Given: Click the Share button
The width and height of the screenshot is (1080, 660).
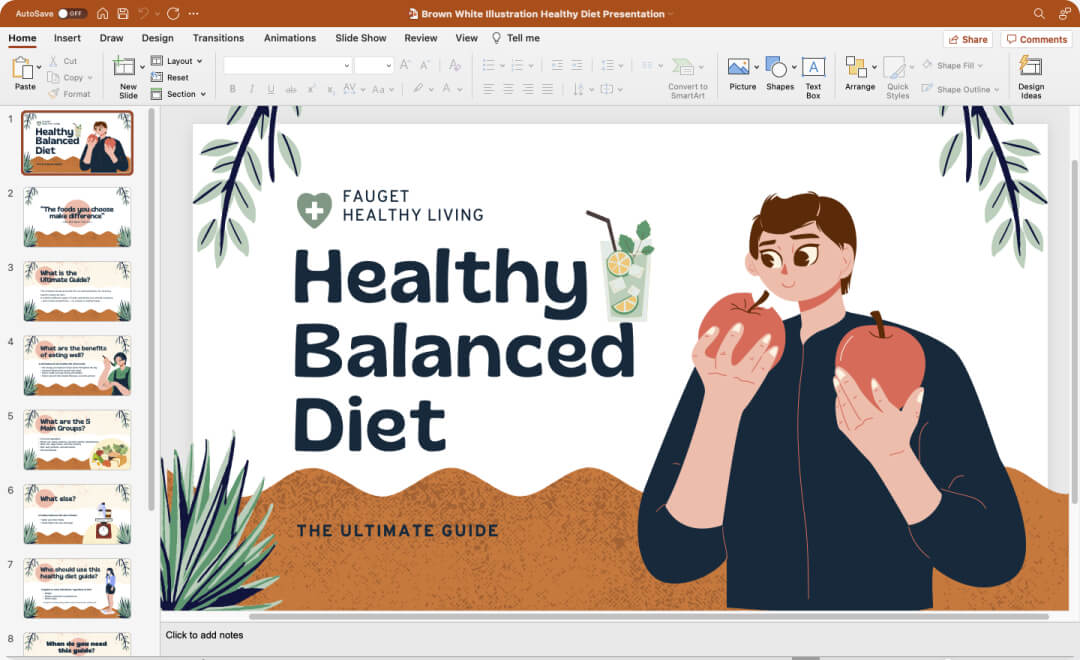Looking at the screenshot, I should (967, 39).
